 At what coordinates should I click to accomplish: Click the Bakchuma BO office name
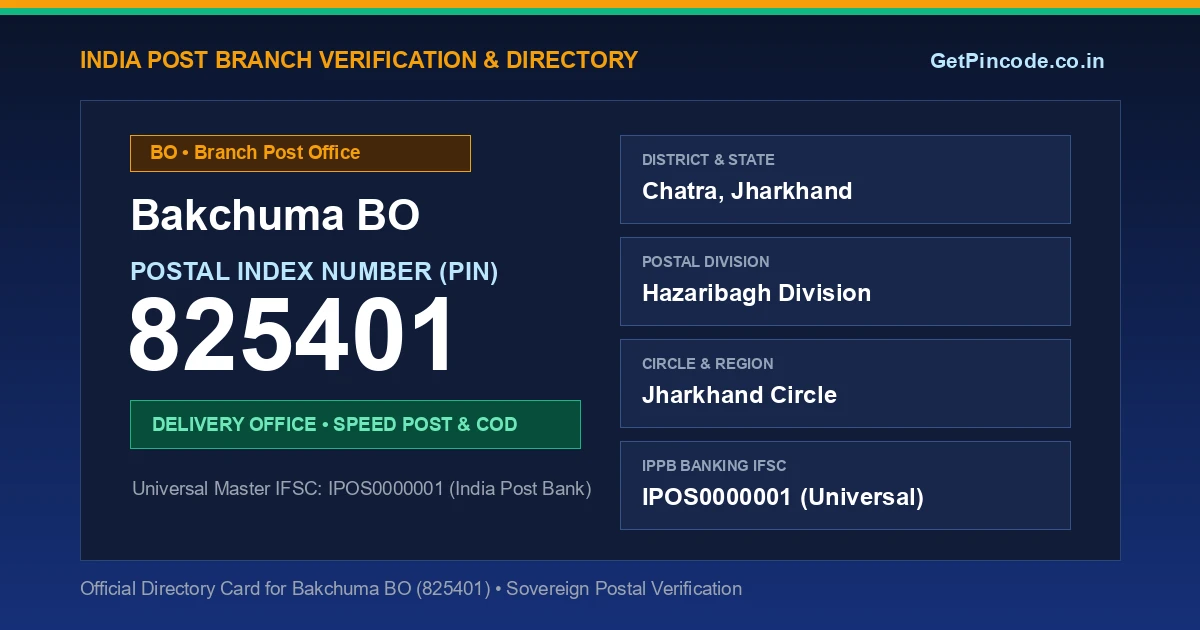click(x=275, y=215)
